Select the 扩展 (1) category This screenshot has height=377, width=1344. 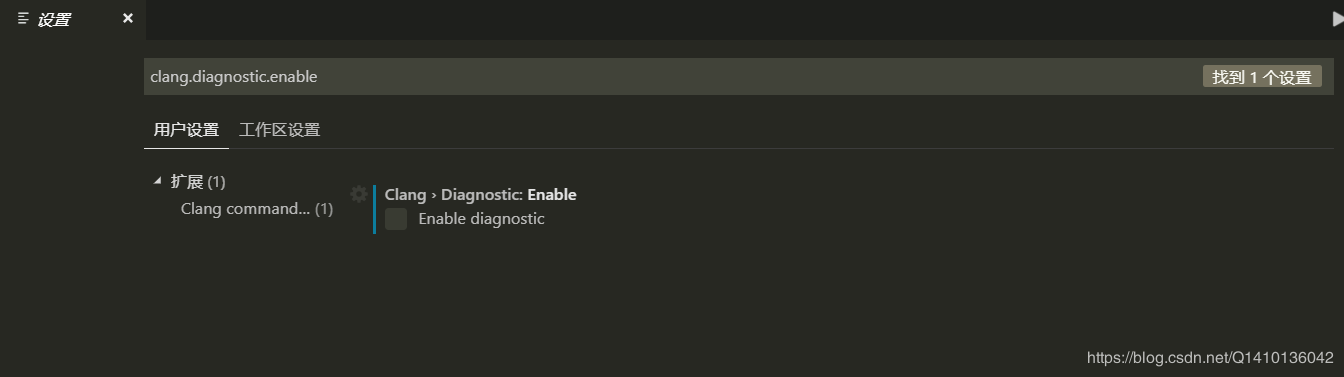(x=198, y=182)
